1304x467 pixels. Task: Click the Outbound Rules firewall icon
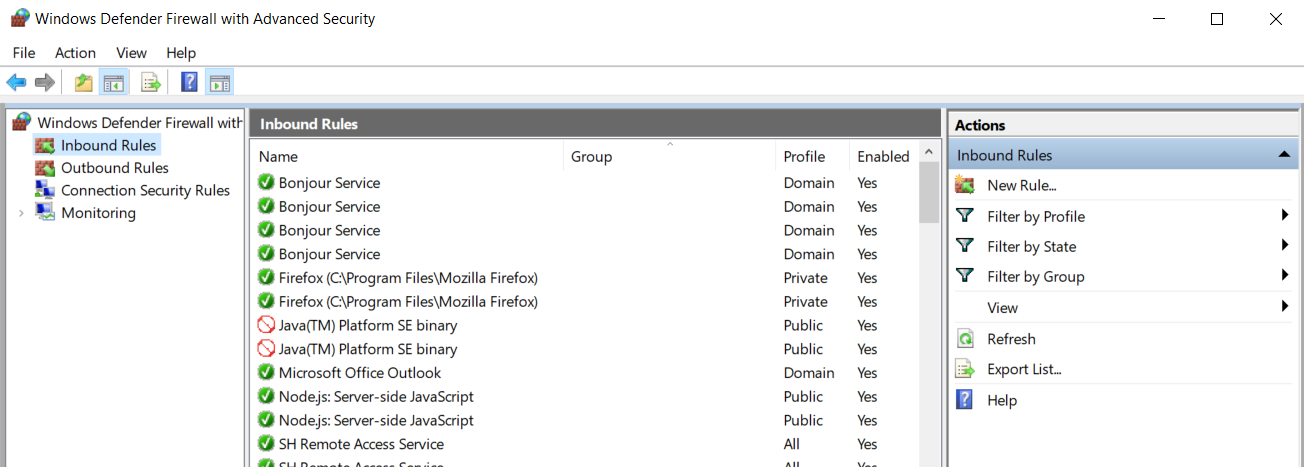point(45,168)
